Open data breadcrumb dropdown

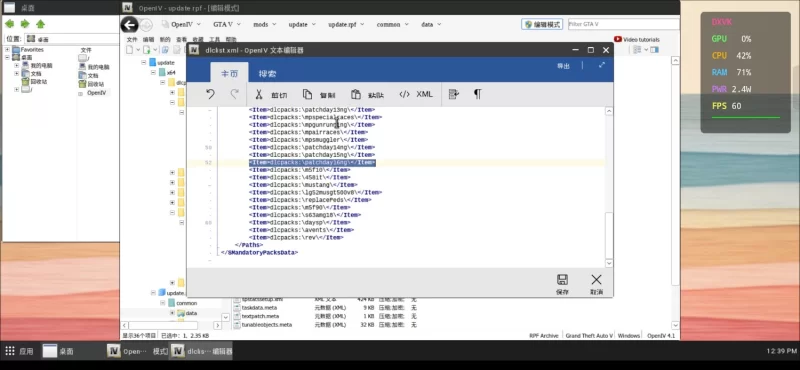coord(439,24)
